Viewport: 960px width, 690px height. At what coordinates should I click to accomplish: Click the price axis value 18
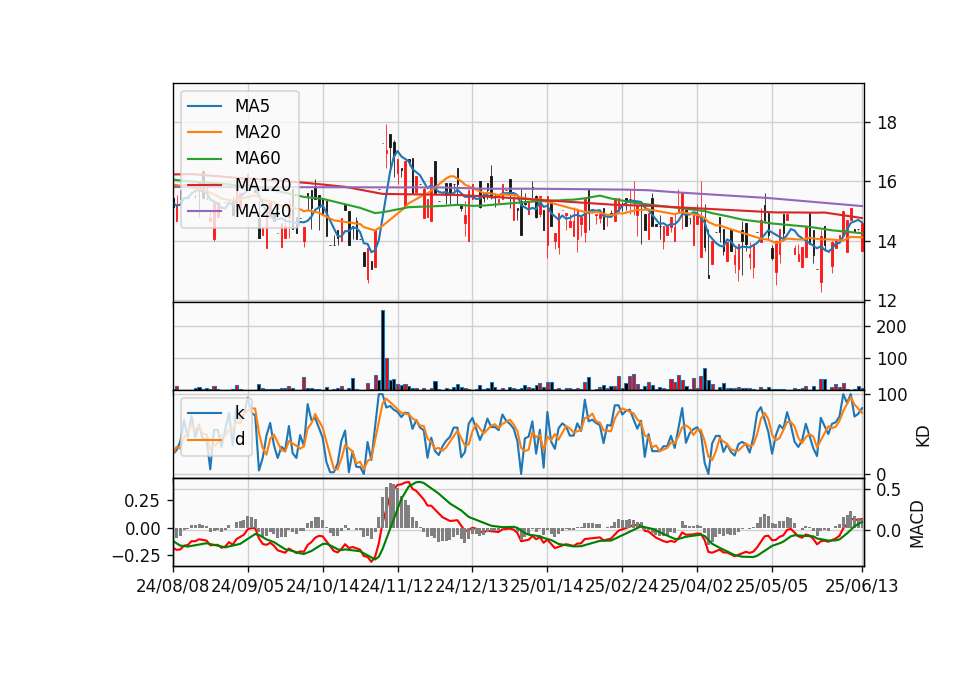[887, 123]
